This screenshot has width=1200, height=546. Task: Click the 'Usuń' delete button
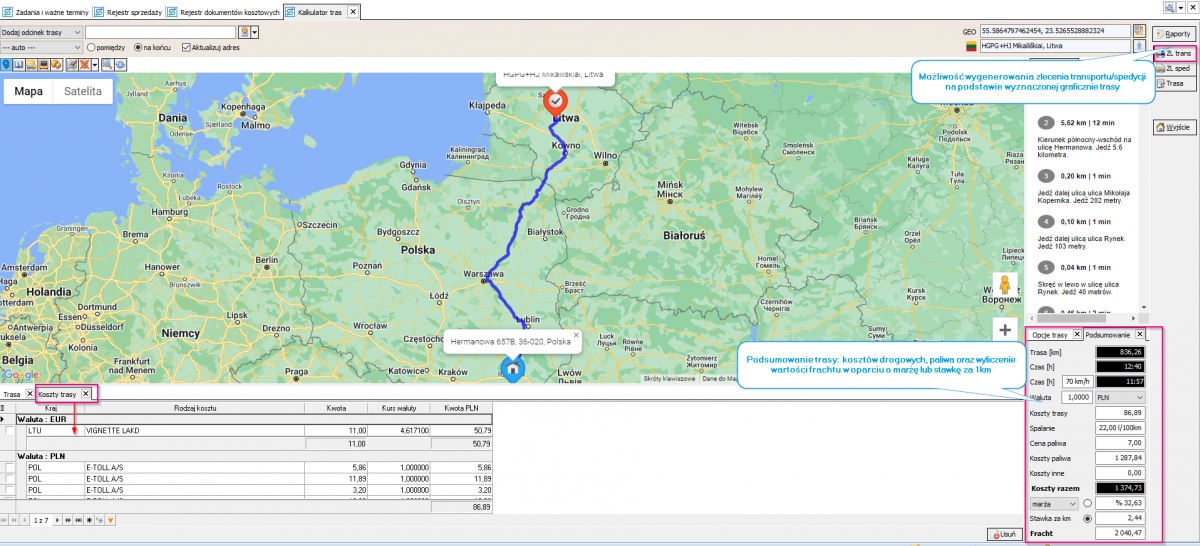(1003, 534)
